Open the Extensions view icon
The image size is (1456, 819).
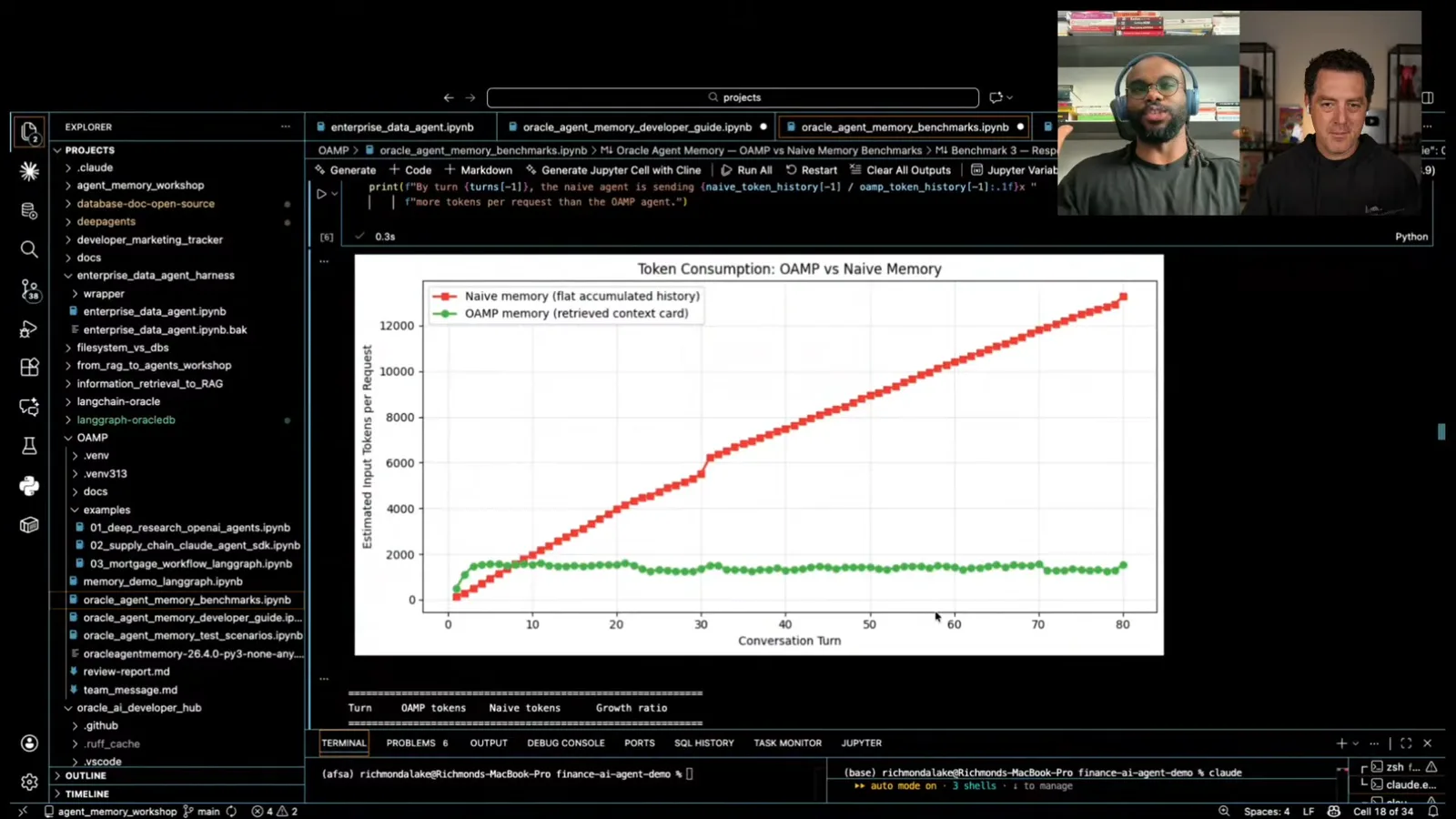click(x=29, y=367)
